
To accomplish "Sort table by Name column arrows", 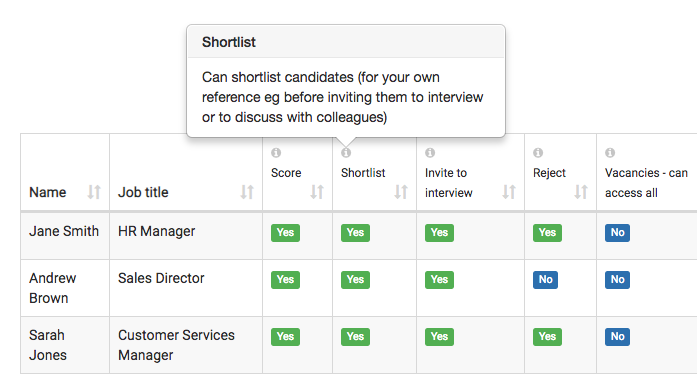I will click(94, 192).
